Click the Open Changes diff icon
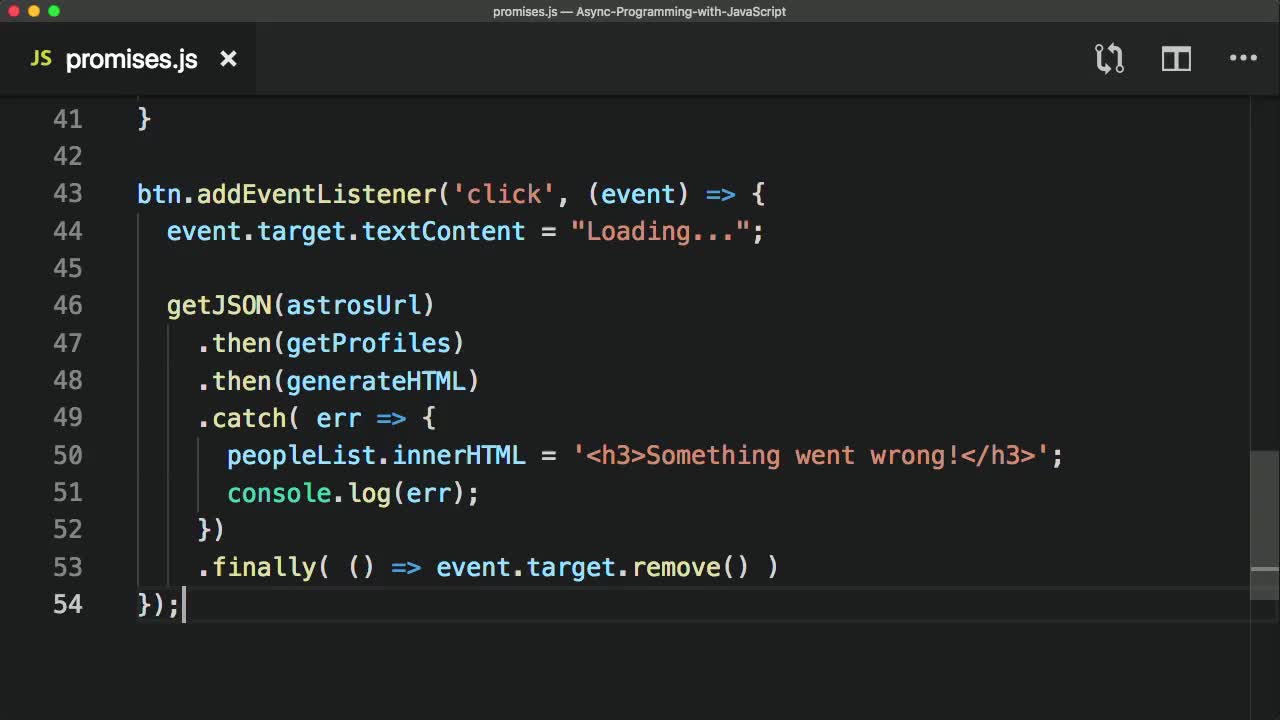The image size is (1280, 720). 1109,59
